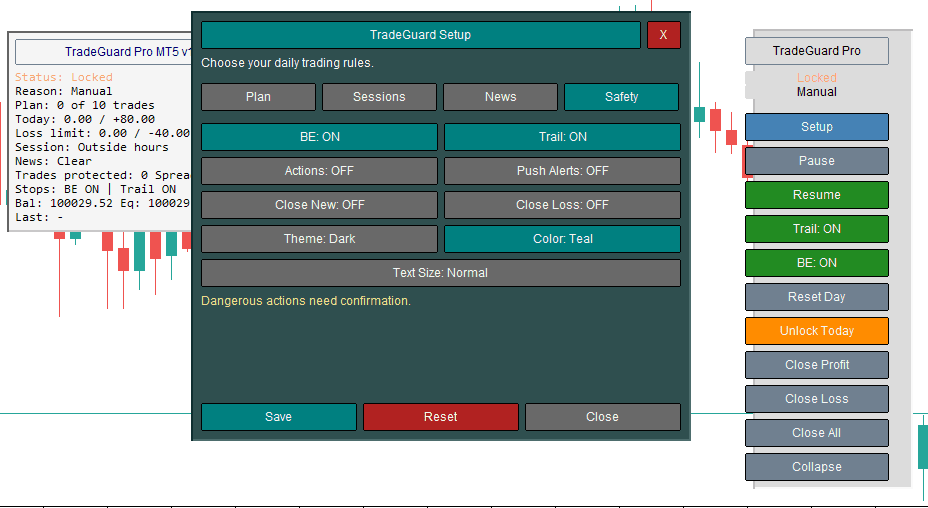Click the green Resume button
The width and height of the screenshot is (928, 508).
[x=817, y=195]
